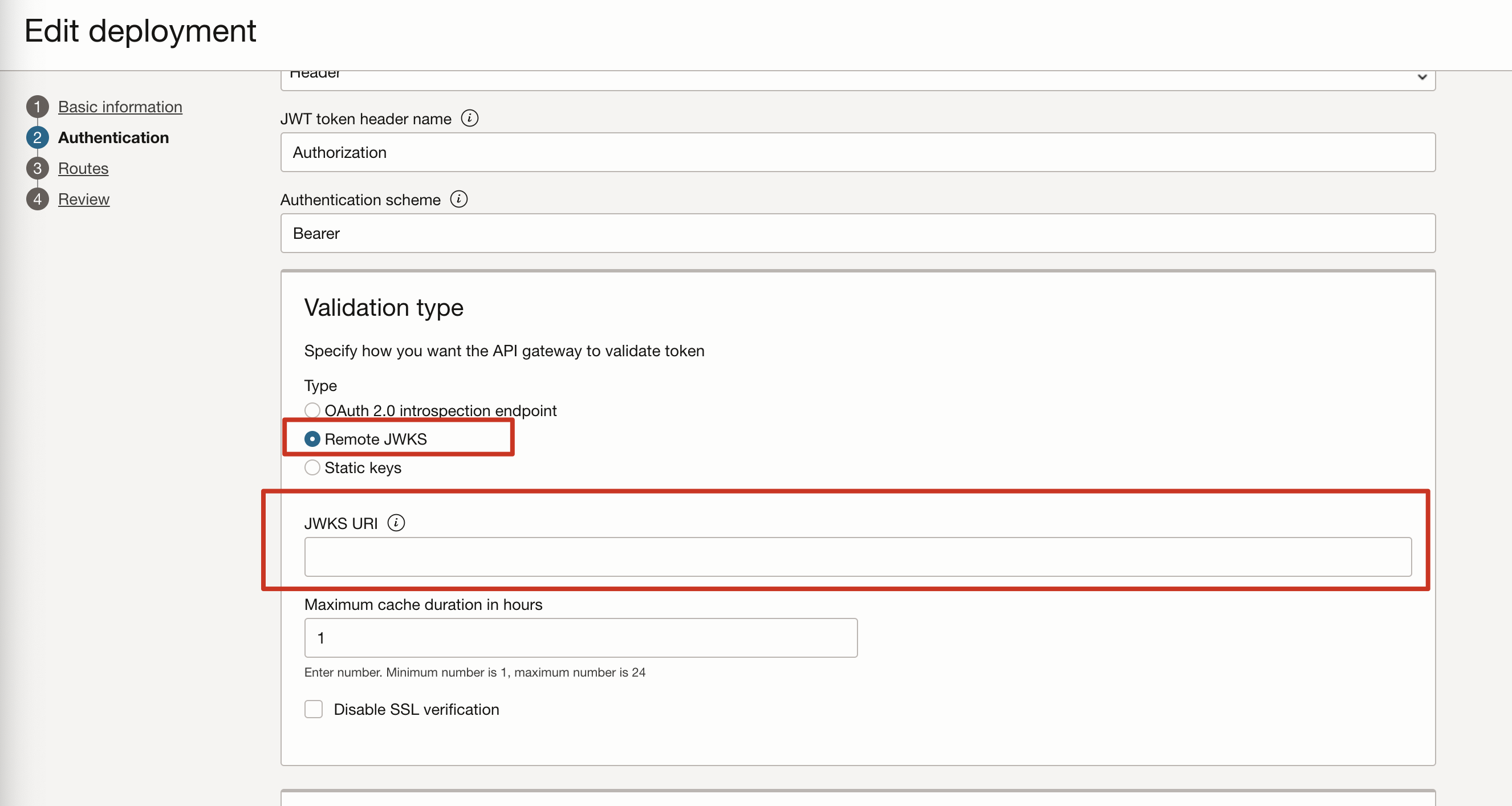Click step 4 circle icon for Review
The image size is (1512, 806).
coord(37,199)
